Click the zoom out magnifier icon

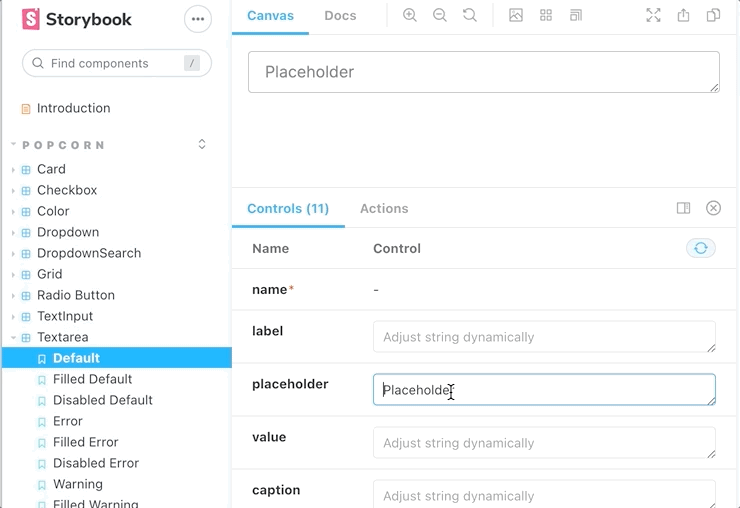coord(440,15)
